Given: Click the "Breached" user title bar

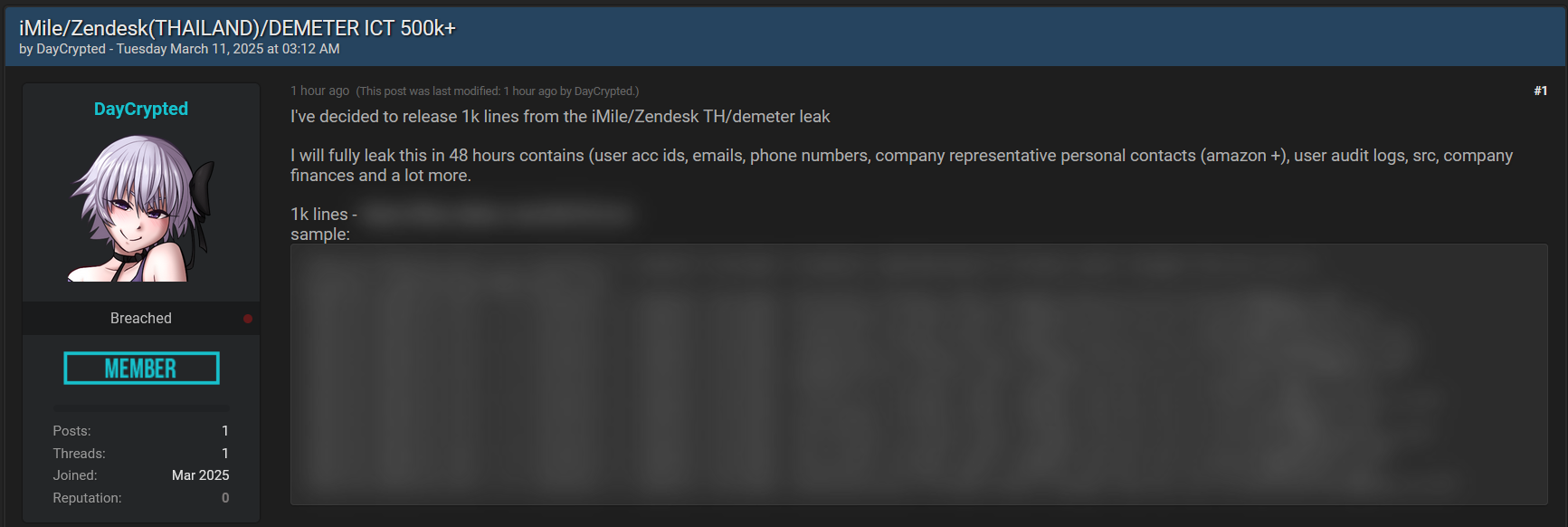Looking at the screenshot, I should pos(141,319).
